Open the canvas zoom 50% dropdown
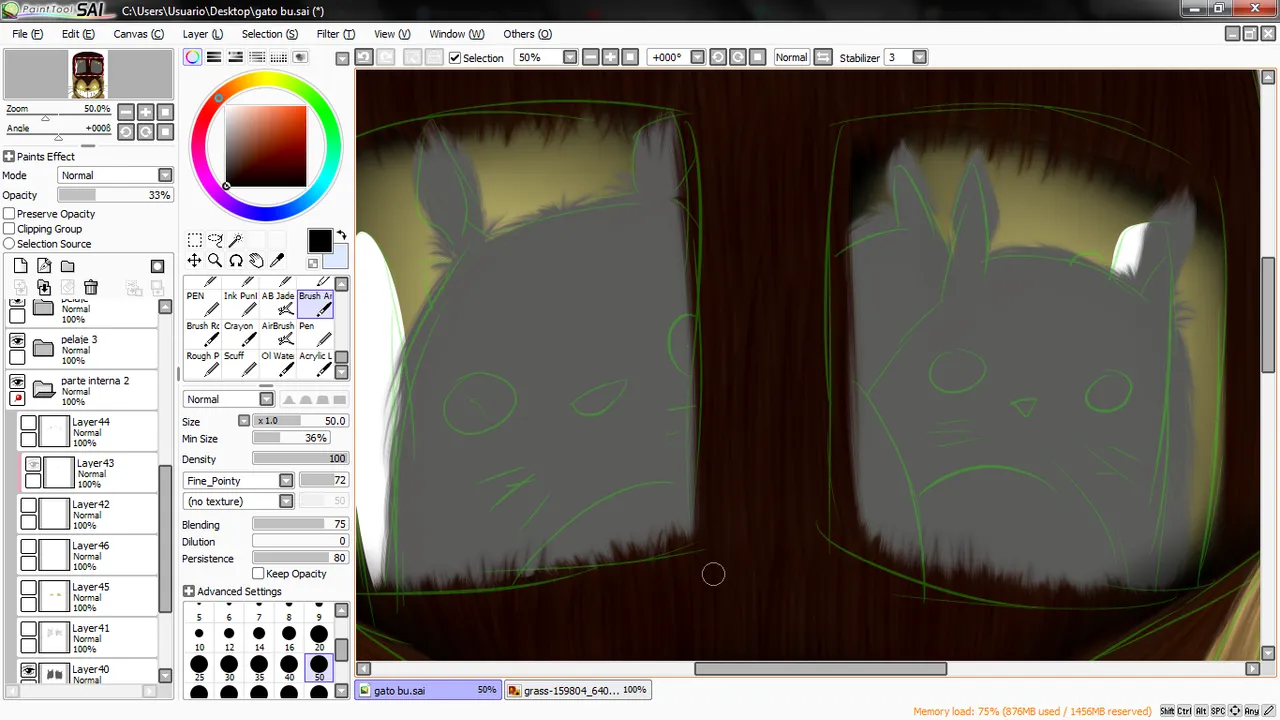The height and width of the screenshot is (720, 1280). tap(570, 58)
